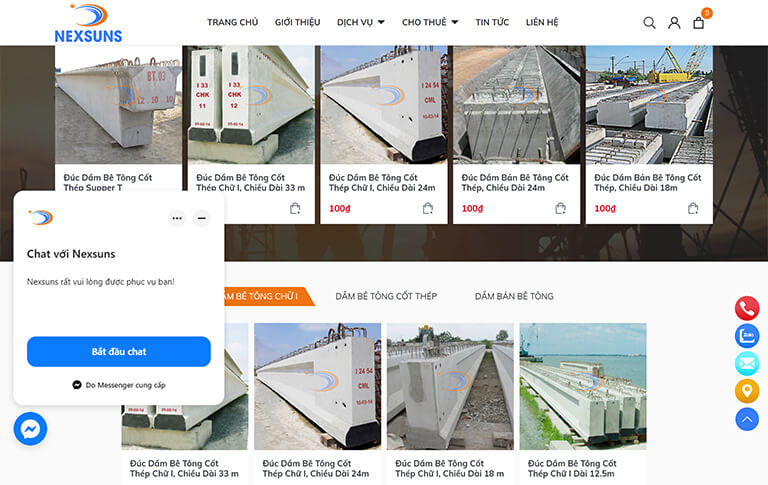Add Chữ I Chiều Dài 24m beam to cart
Screen dimensions: 768x485
point(428,209)
